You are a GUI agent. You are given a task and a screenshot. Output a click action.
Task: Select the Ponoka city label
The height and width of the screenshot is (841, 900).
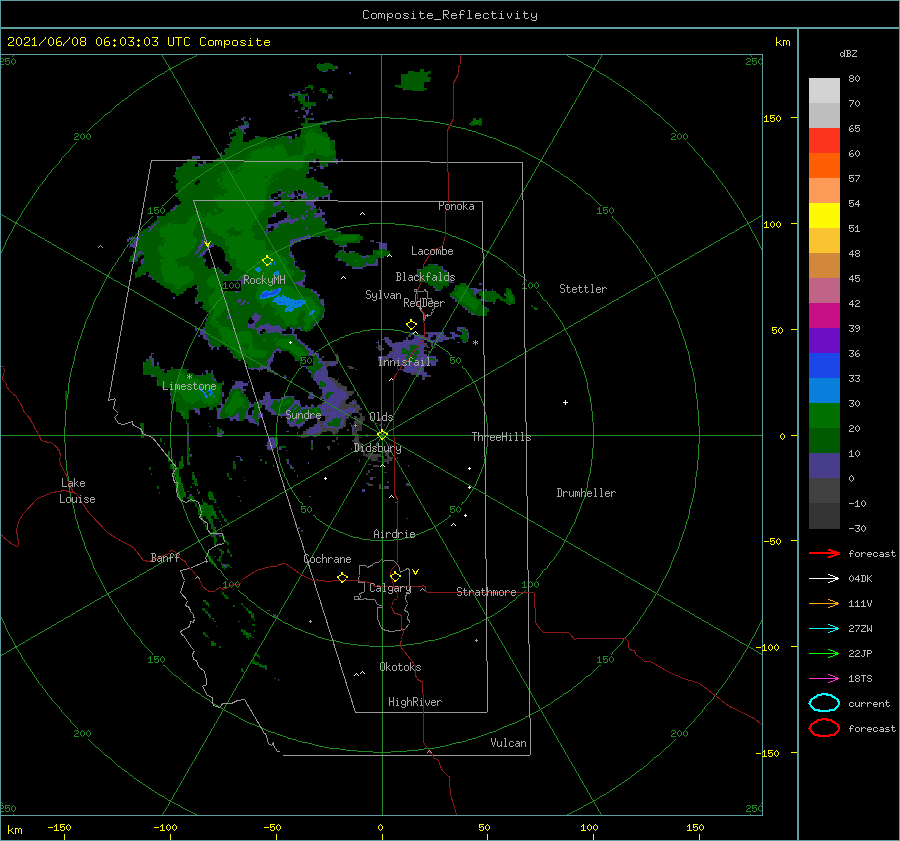coord(456,206)
